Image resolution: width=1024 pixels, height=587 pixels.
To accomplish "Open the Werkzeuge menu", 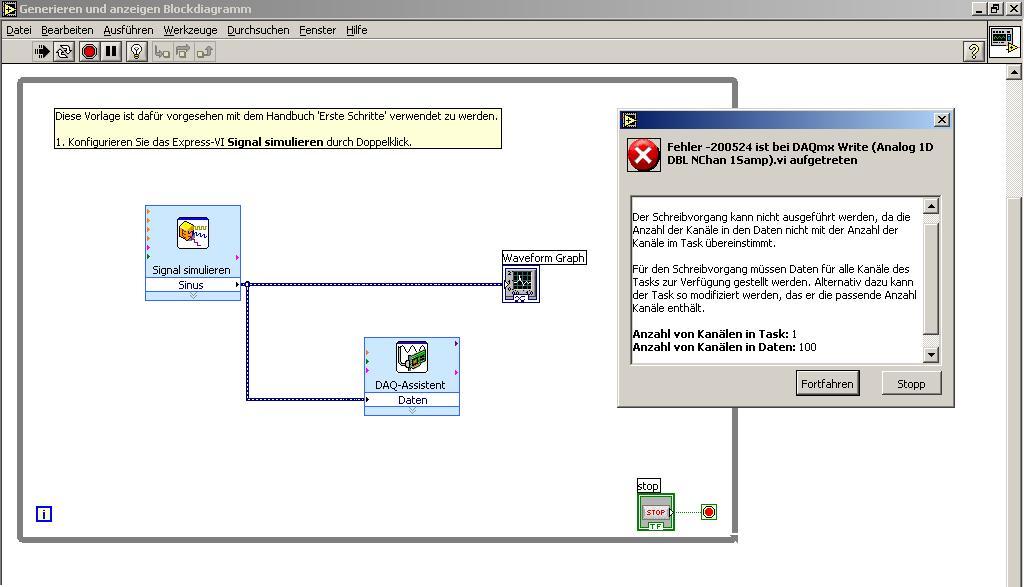I will tap(190, 30).
